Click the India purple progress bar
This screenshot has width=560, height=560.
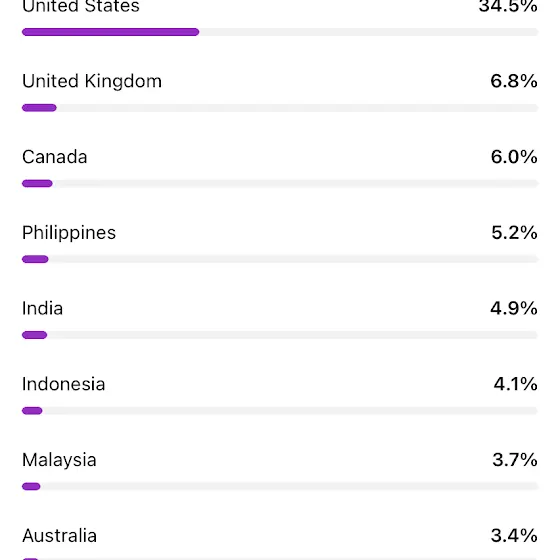point(35,335)
